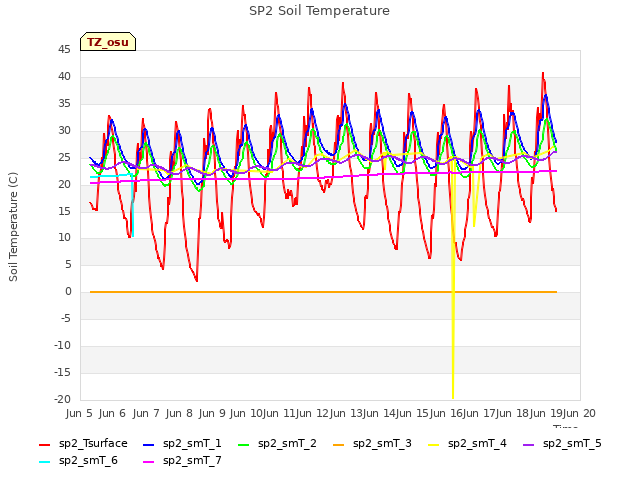Toggle sp2_smT_6 legend entry
The image size is (640, 480).
[78, 460]
